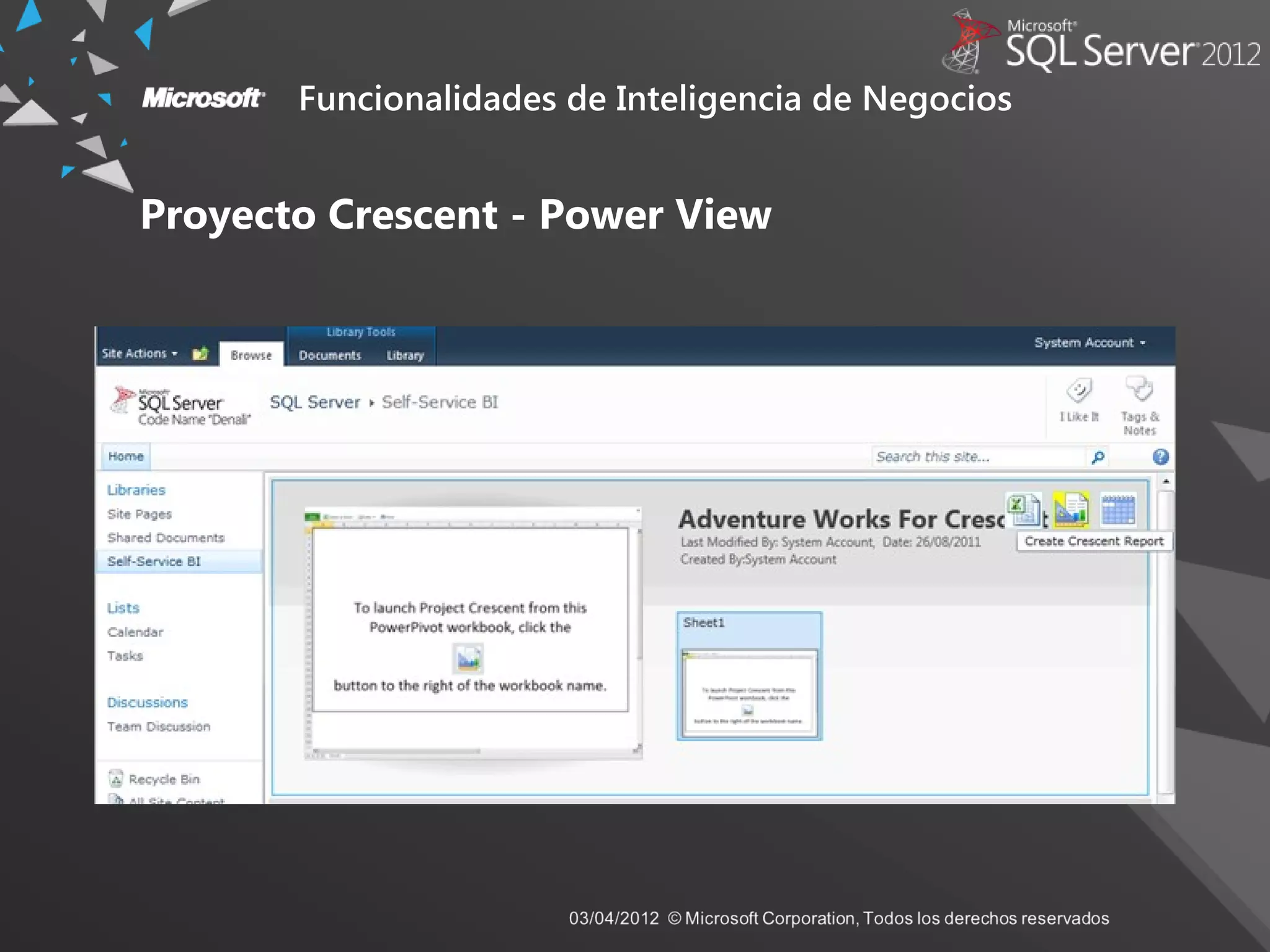The height and width of the screenshot is (952, 1270).
Task: Open Tags & Notes
Action: click(1140, 406)
